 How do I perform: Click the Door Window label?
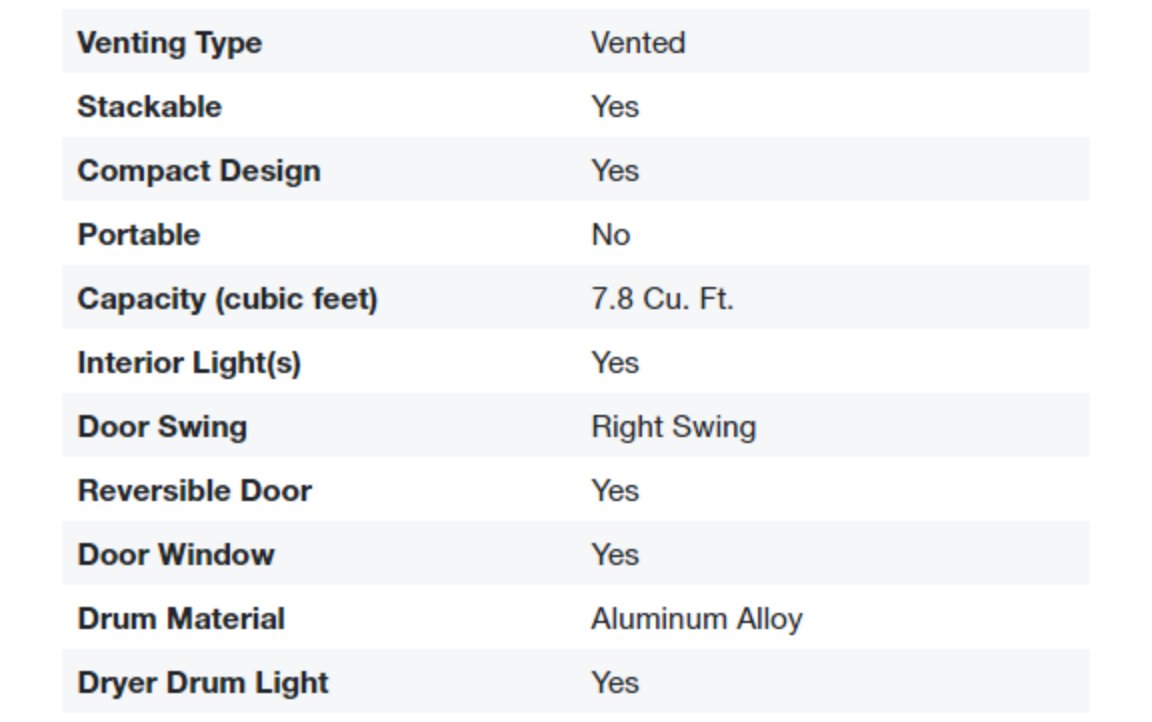(175, 555)
